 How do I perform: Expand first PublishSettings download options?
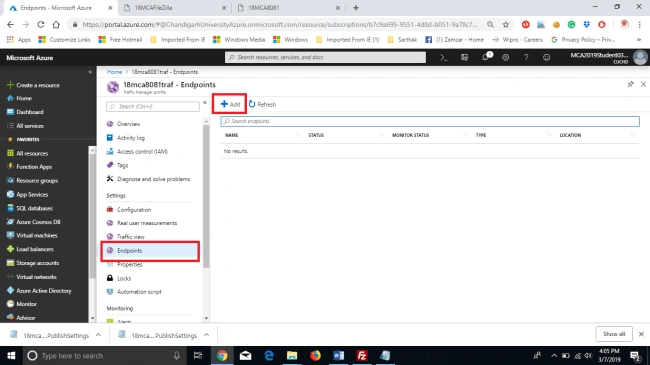(98, 335)
